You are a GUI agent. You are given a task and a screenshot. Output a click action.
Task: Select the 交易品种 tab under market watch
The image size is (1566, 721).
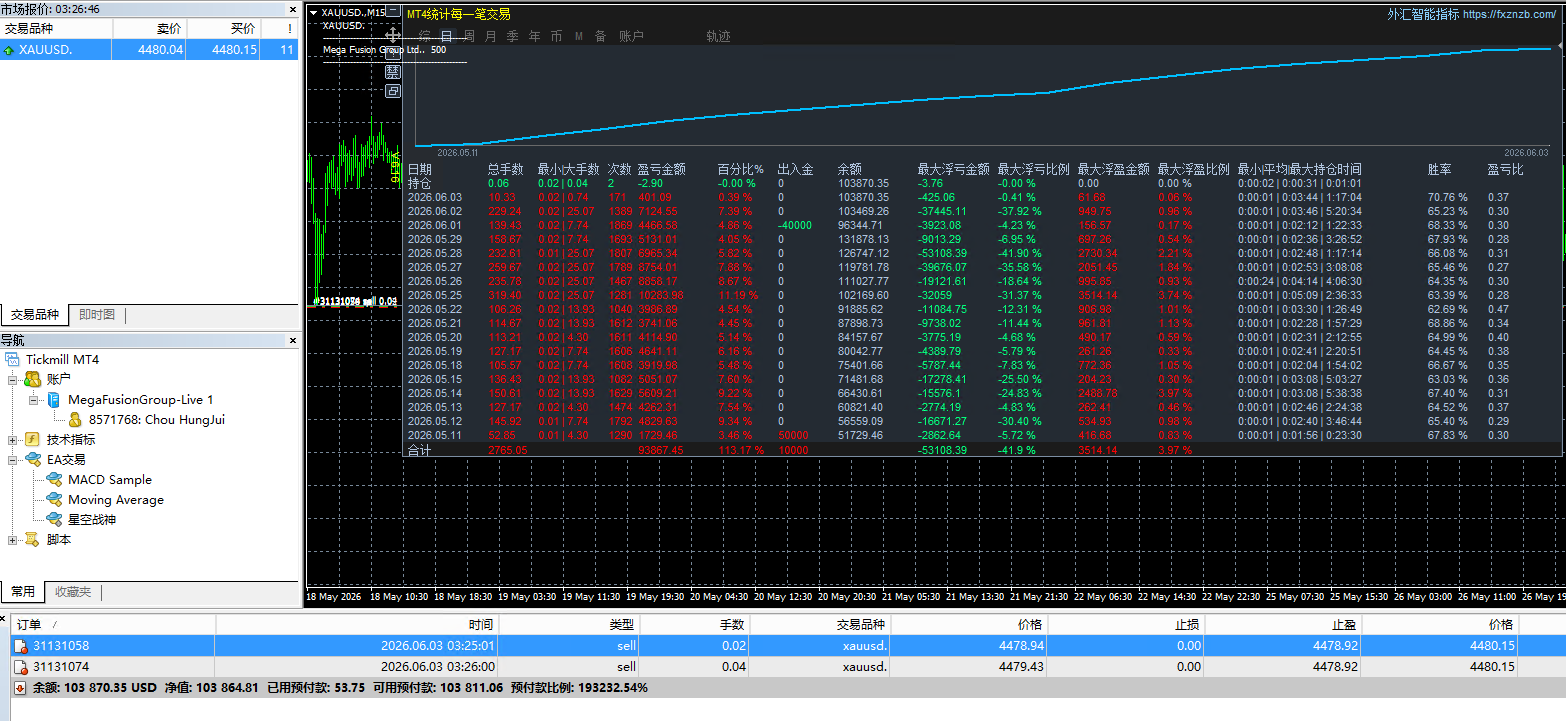click(35, 315)
